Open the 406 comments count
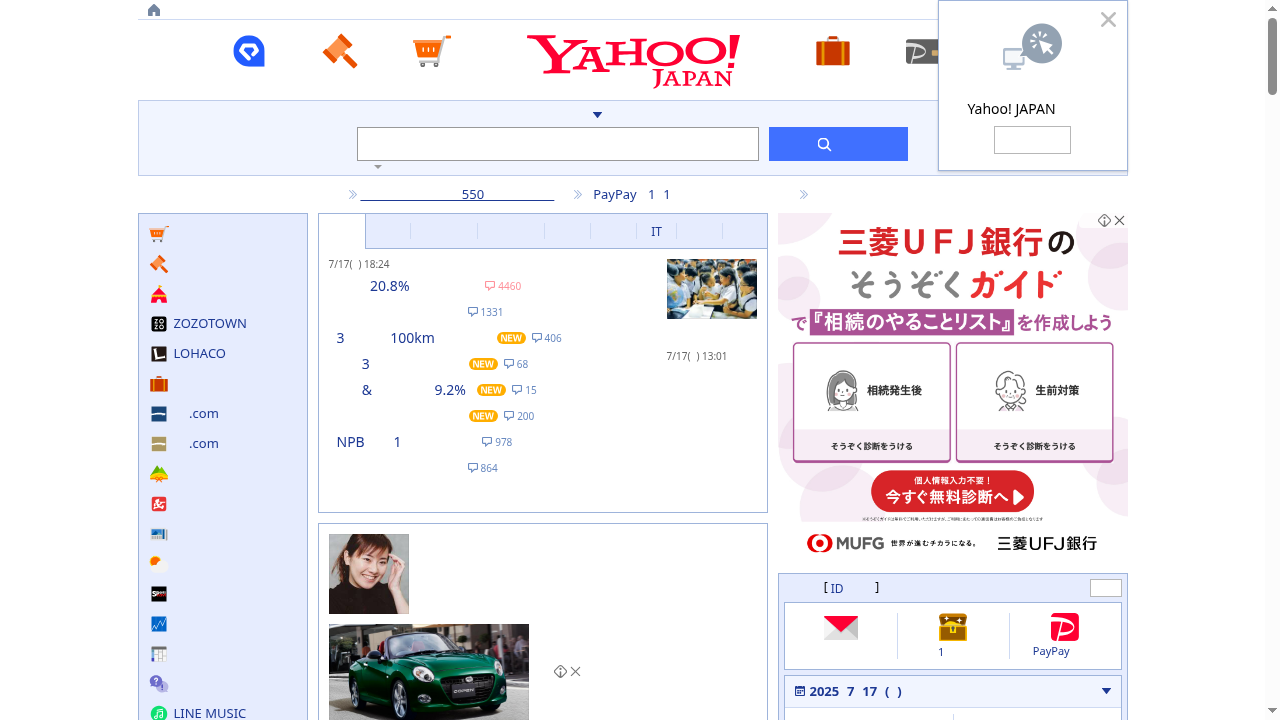This screenshot has height=720, width=1280. [547, 338]
